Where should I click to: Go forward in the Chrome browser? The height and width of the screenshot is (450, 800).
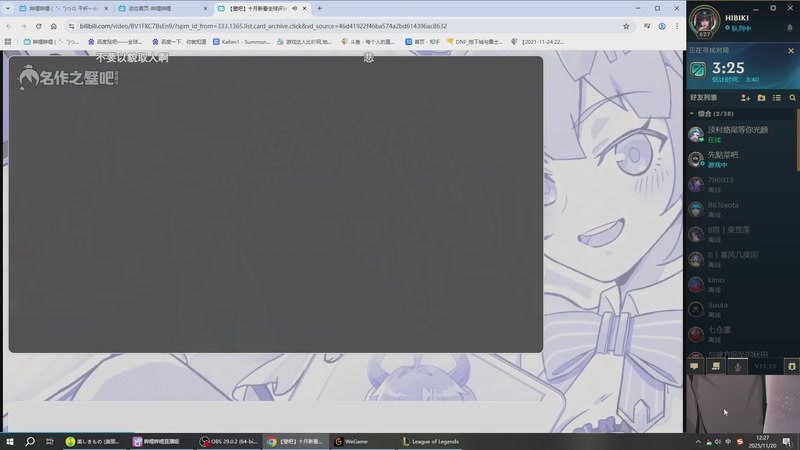click(x=23, y=26)
